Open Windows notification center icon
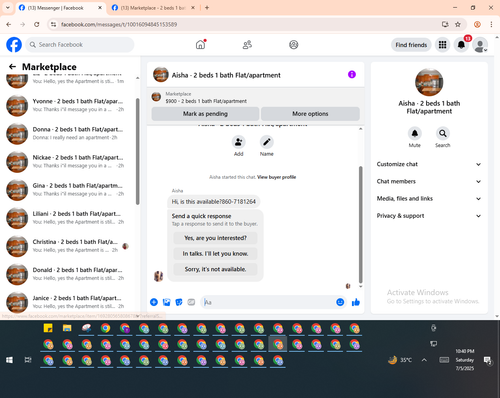 [x=488, y=360]
